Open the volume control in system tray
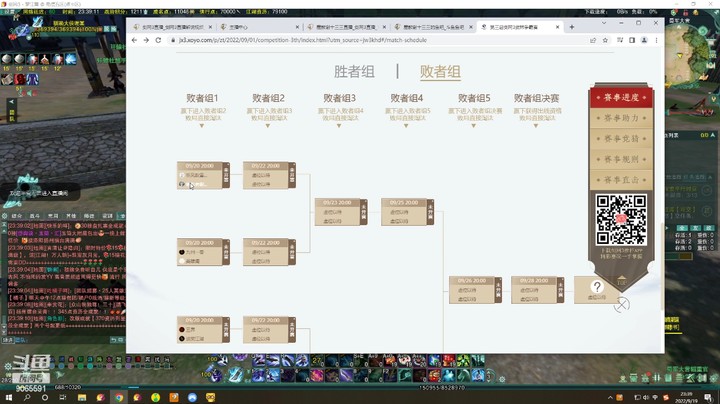Image resolution: width=720 pixels, height=404 pixels. coord(646,398)
